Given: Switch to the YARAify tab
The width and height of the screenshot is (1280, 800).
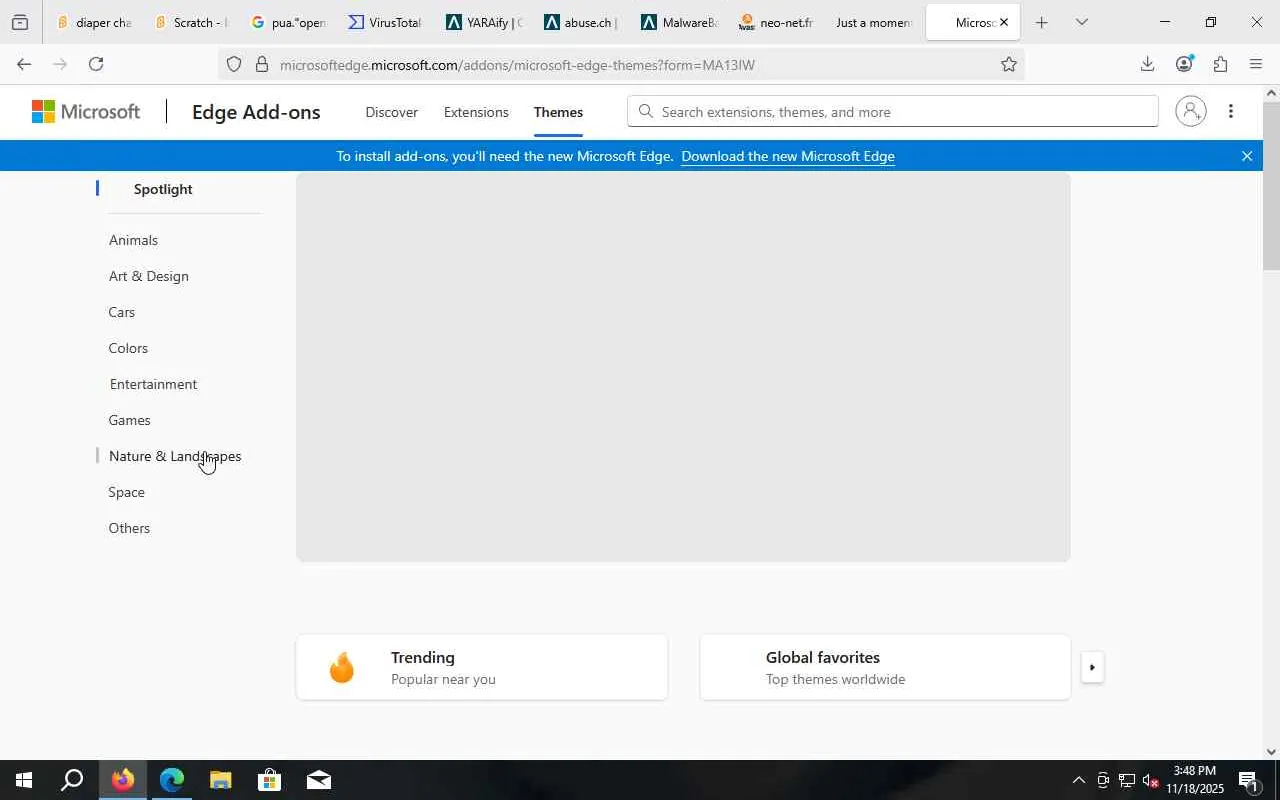Looking at the screenshot, I should click(483, 22).
